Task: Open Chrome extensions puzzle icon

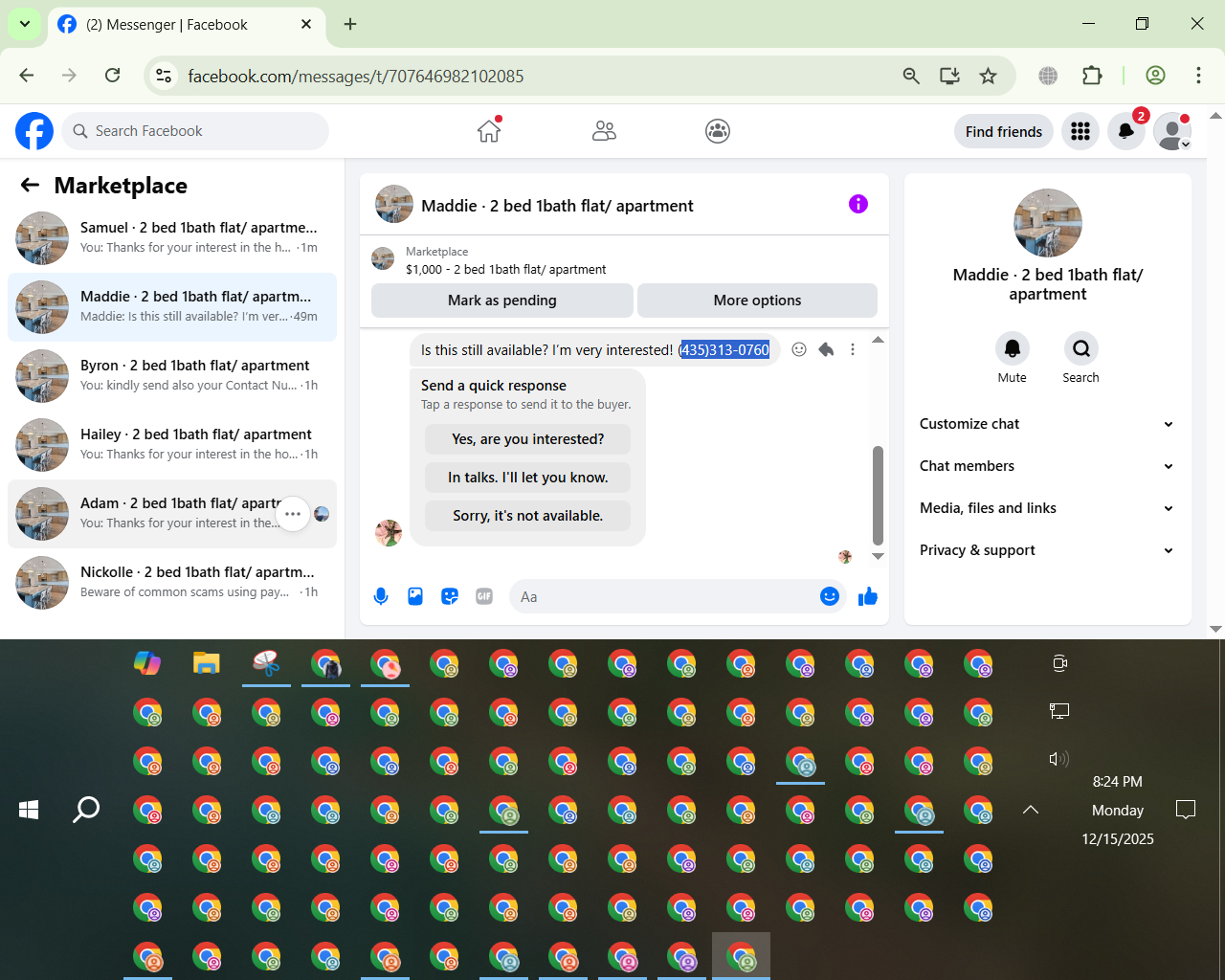Action: coord(1092,76)
